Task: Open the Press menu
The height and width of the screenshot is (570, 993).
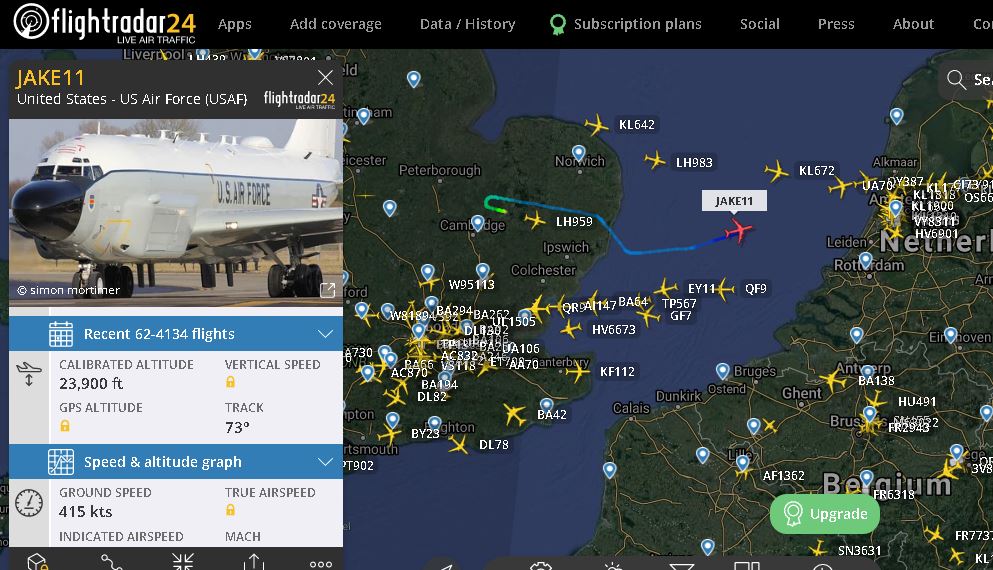Action: (x=836, y=24)
